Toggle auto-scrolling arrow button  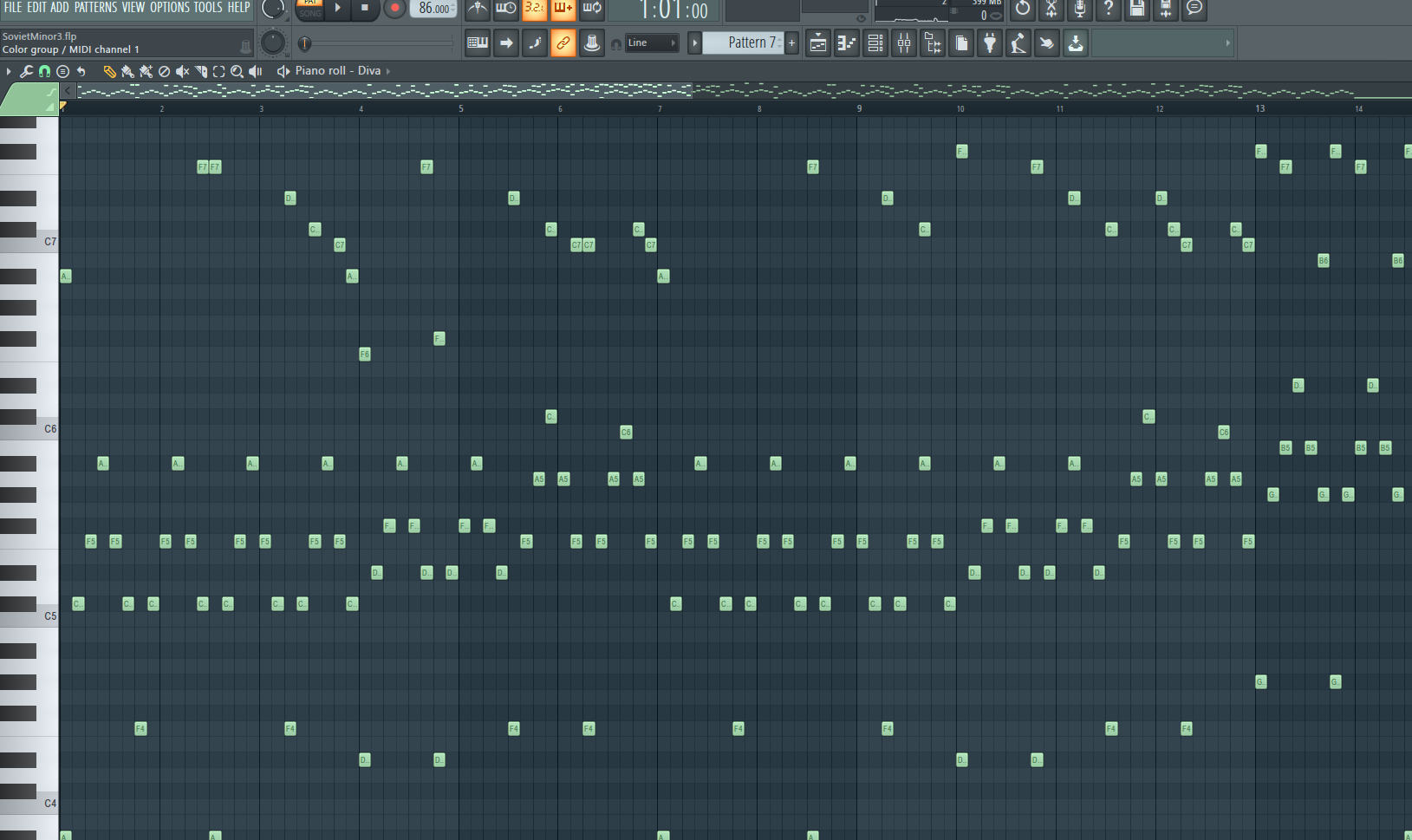click(506, 42)
